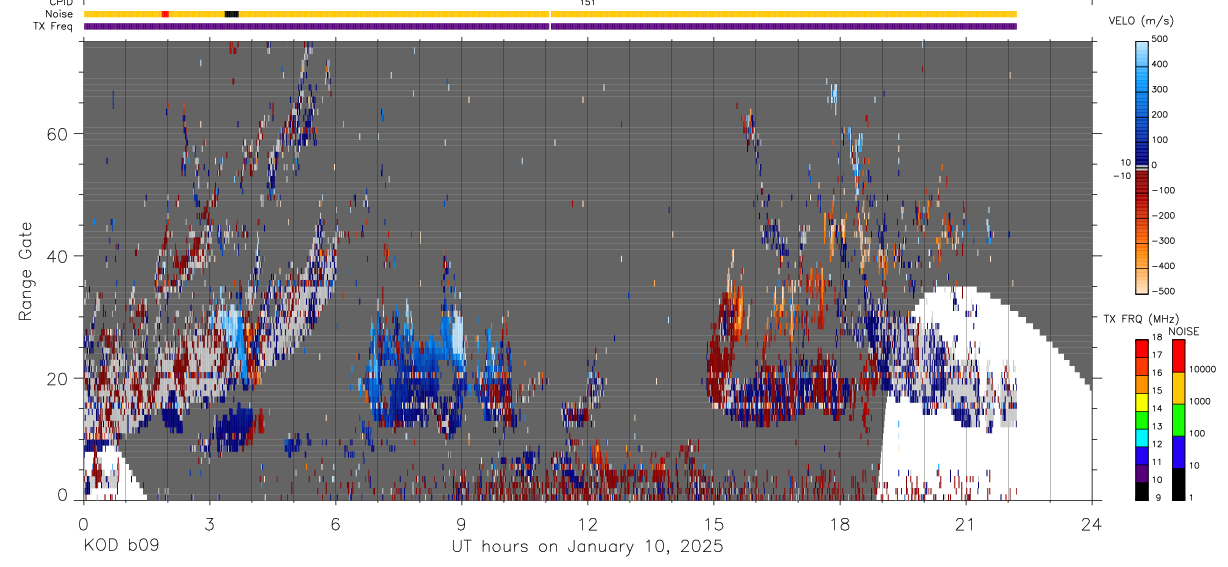Click the cyan swatch in the TX FRQ legend
Viewport: 1228px width, 567px height.
tap(1142, 438)
